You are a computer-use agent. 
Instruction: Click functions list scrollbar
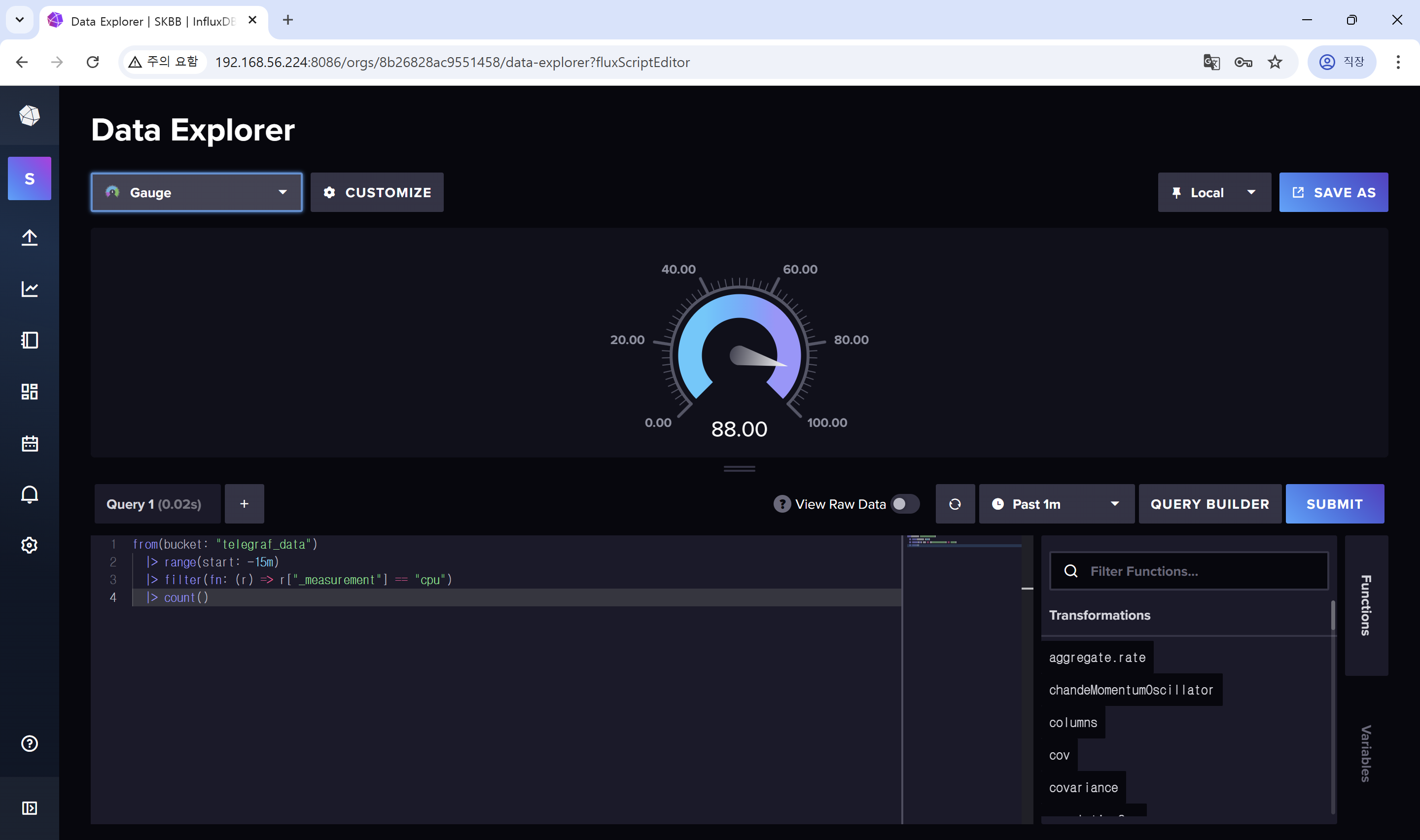tap(1333, 615)
